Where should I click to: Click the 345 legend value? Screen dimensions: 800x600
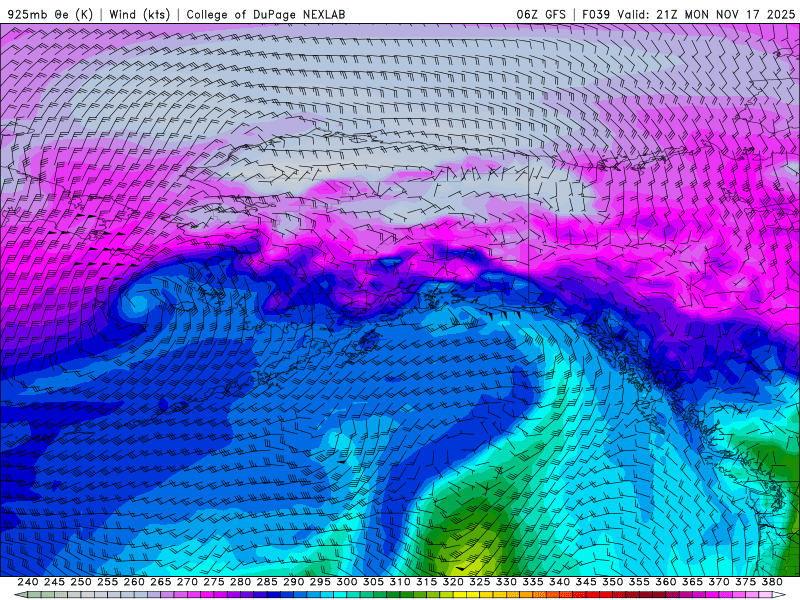pyautogui.click(x=586, y=582)
